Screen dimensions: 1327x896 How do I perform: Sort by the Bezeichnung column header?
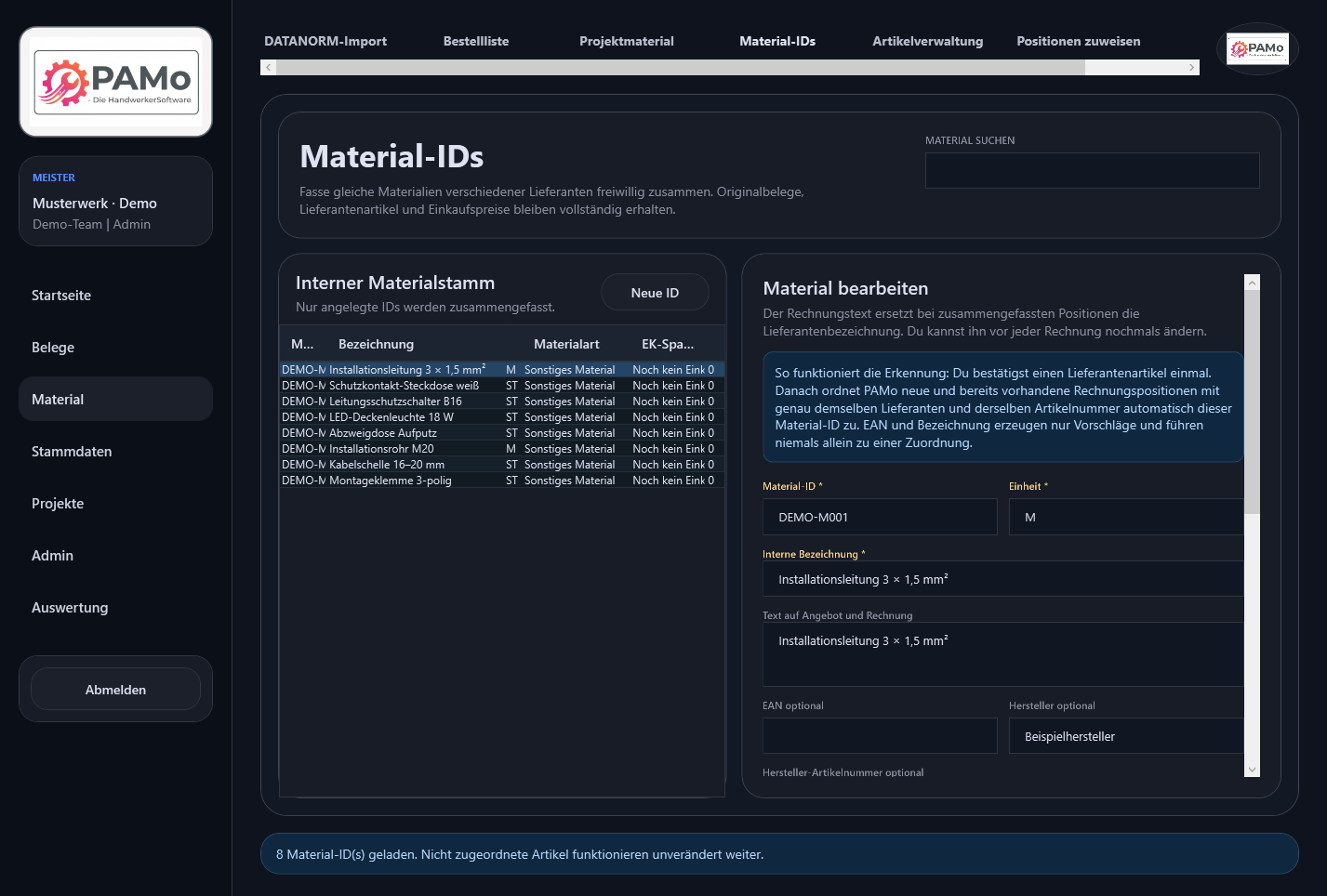tap(376, 344)
